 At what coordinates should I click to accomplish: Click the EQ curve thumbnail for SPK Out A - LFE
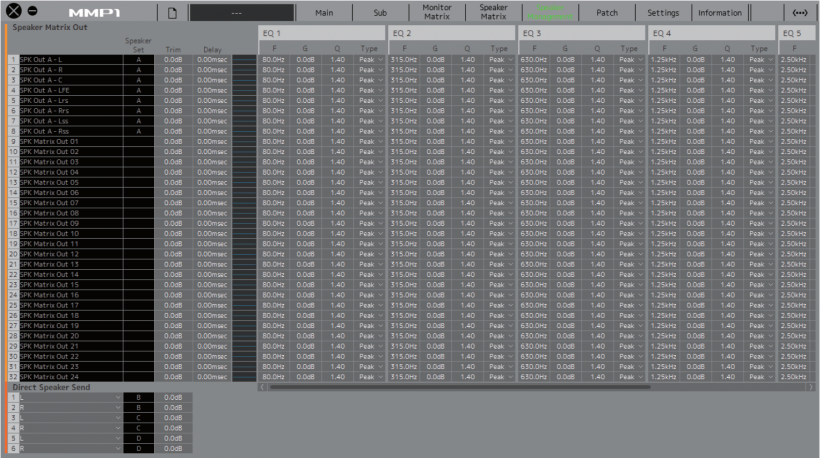pos(244,90)
